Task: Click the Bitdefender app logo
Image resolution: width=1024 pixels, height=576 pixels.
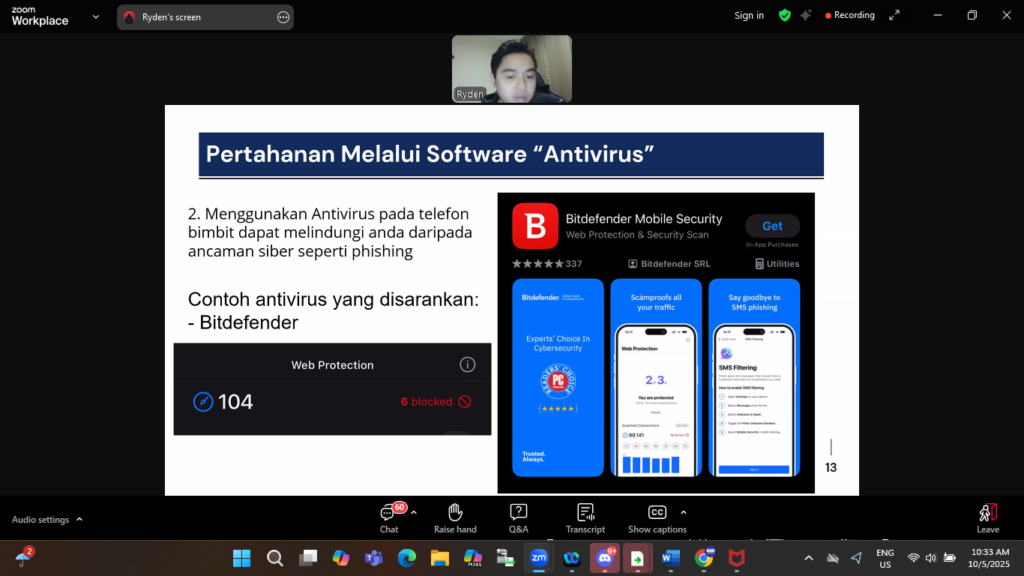Action: 535,226
